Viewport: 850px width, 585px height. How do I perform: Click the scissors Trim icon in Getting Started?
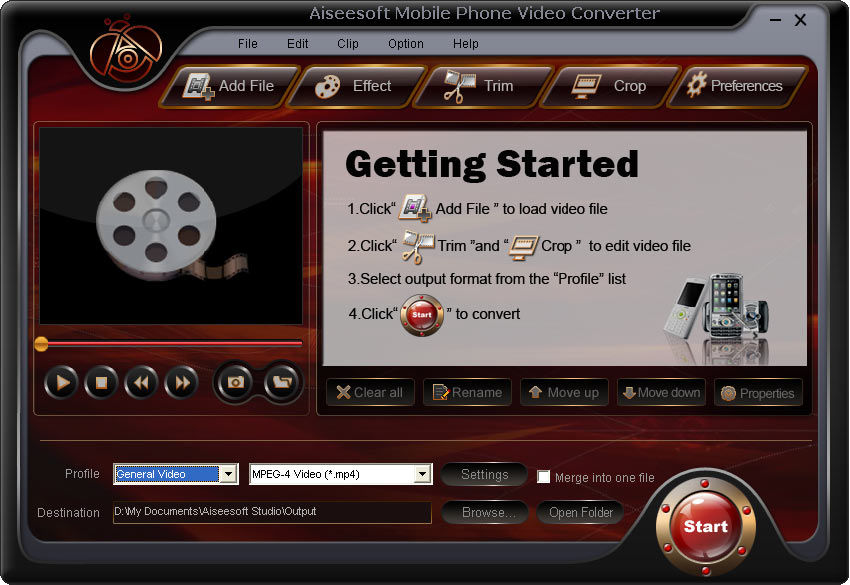417,247
